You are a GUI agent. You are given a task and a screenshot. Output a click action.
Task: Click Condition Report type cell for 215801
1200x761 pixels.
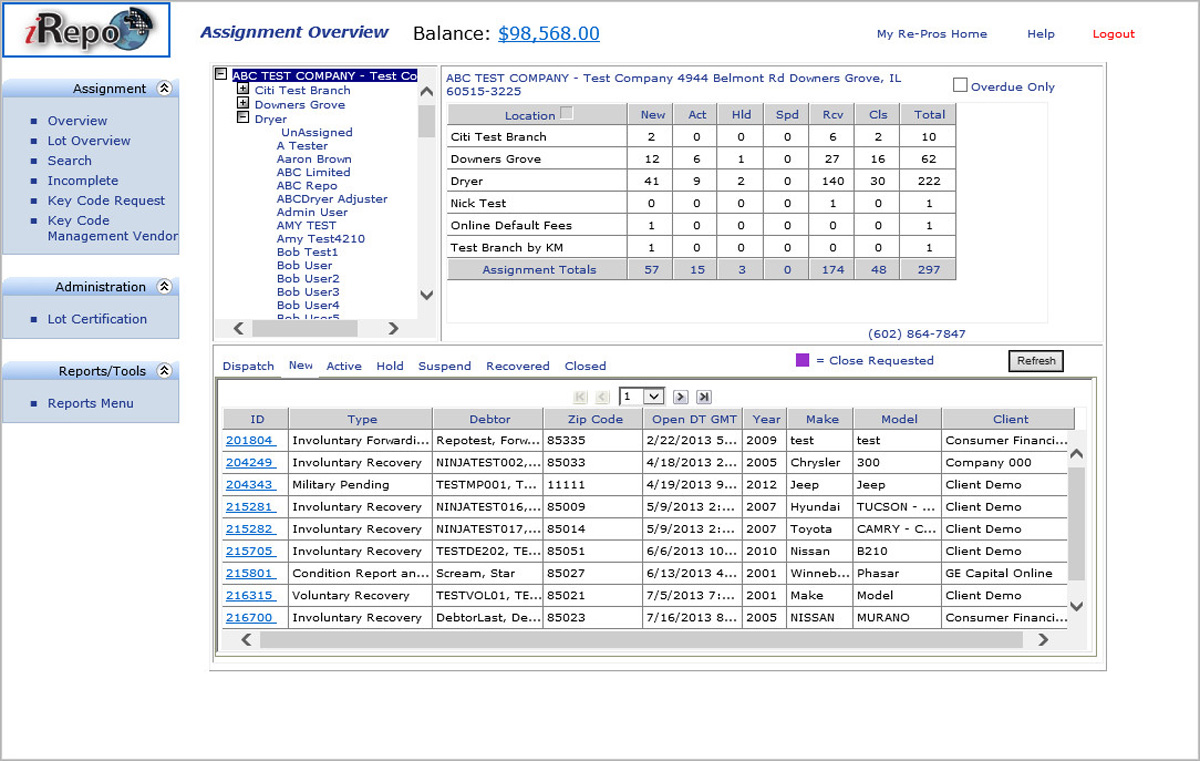coord(360,573)
